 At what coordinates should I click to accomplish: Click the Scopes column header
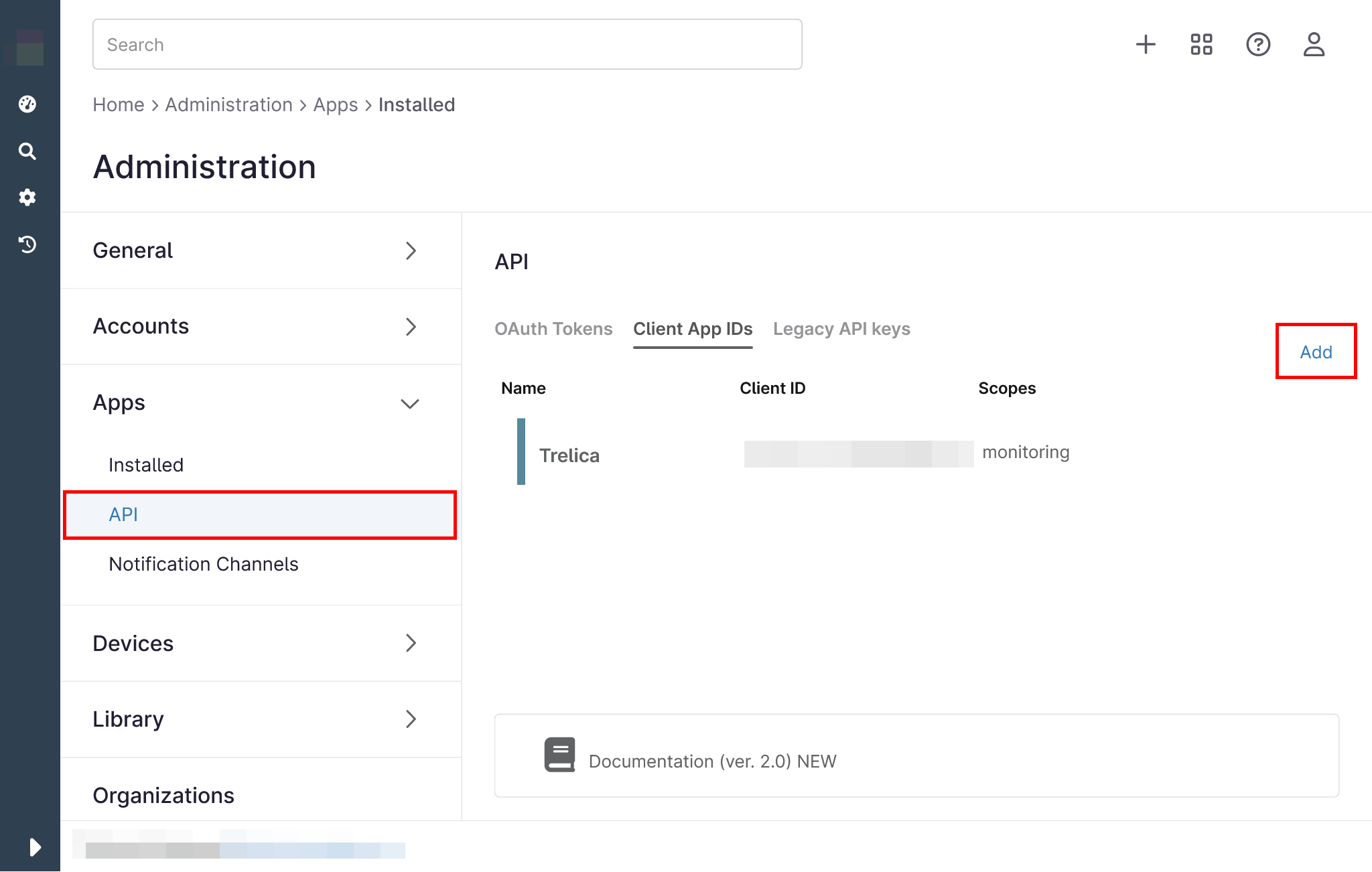pyautogui.click(x=1007, y=388)
